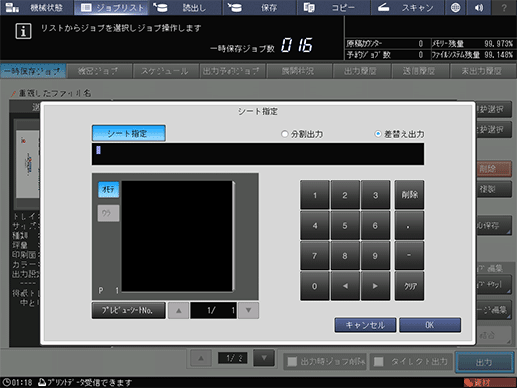Go to previous preview sheet with up arrow
The image size is (517, 388).
pos(178,310)
